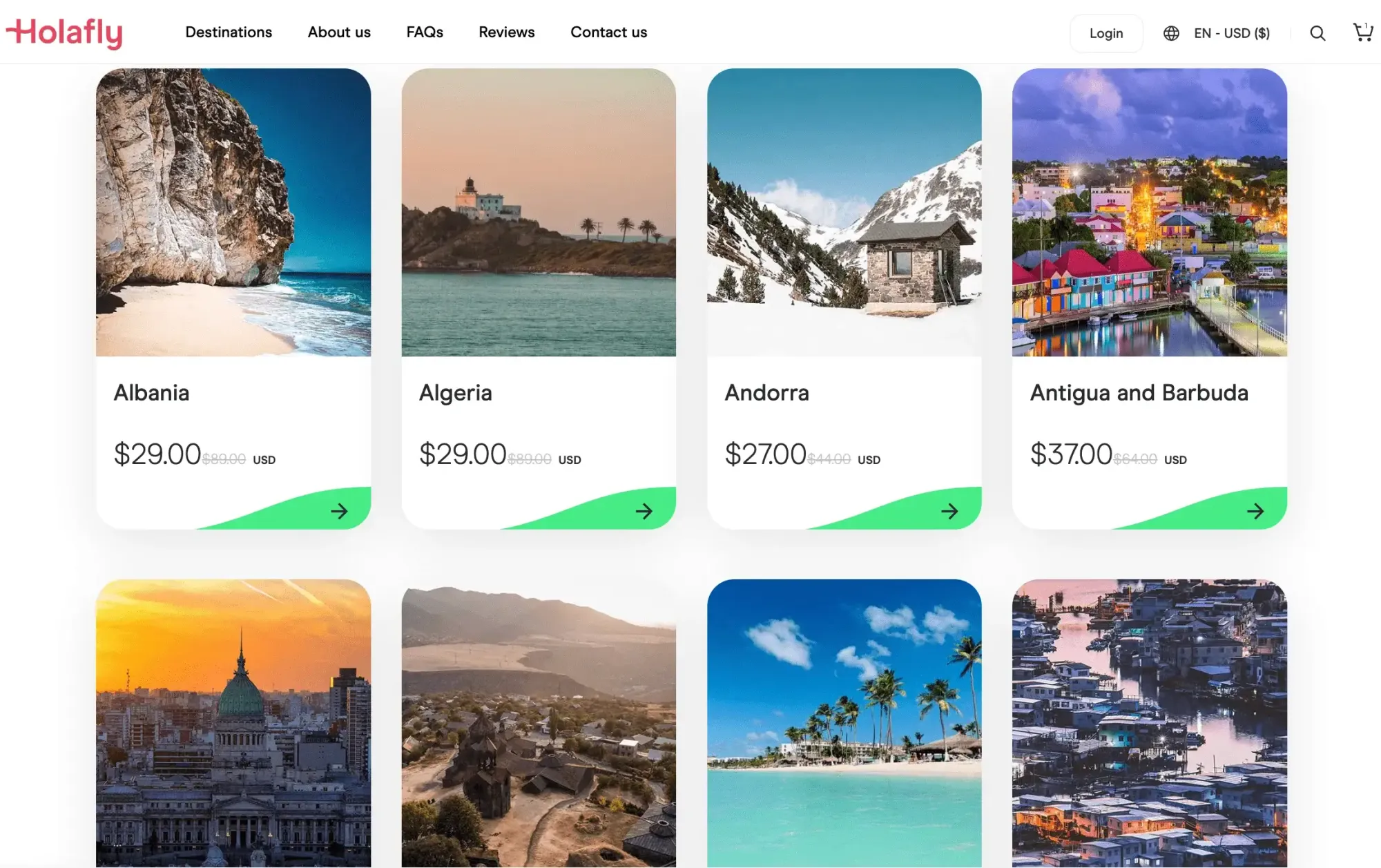Click the globe/language icon
Viewport: 1381px width, 868px height.
pyautogui.click(x=1171, y=32)
